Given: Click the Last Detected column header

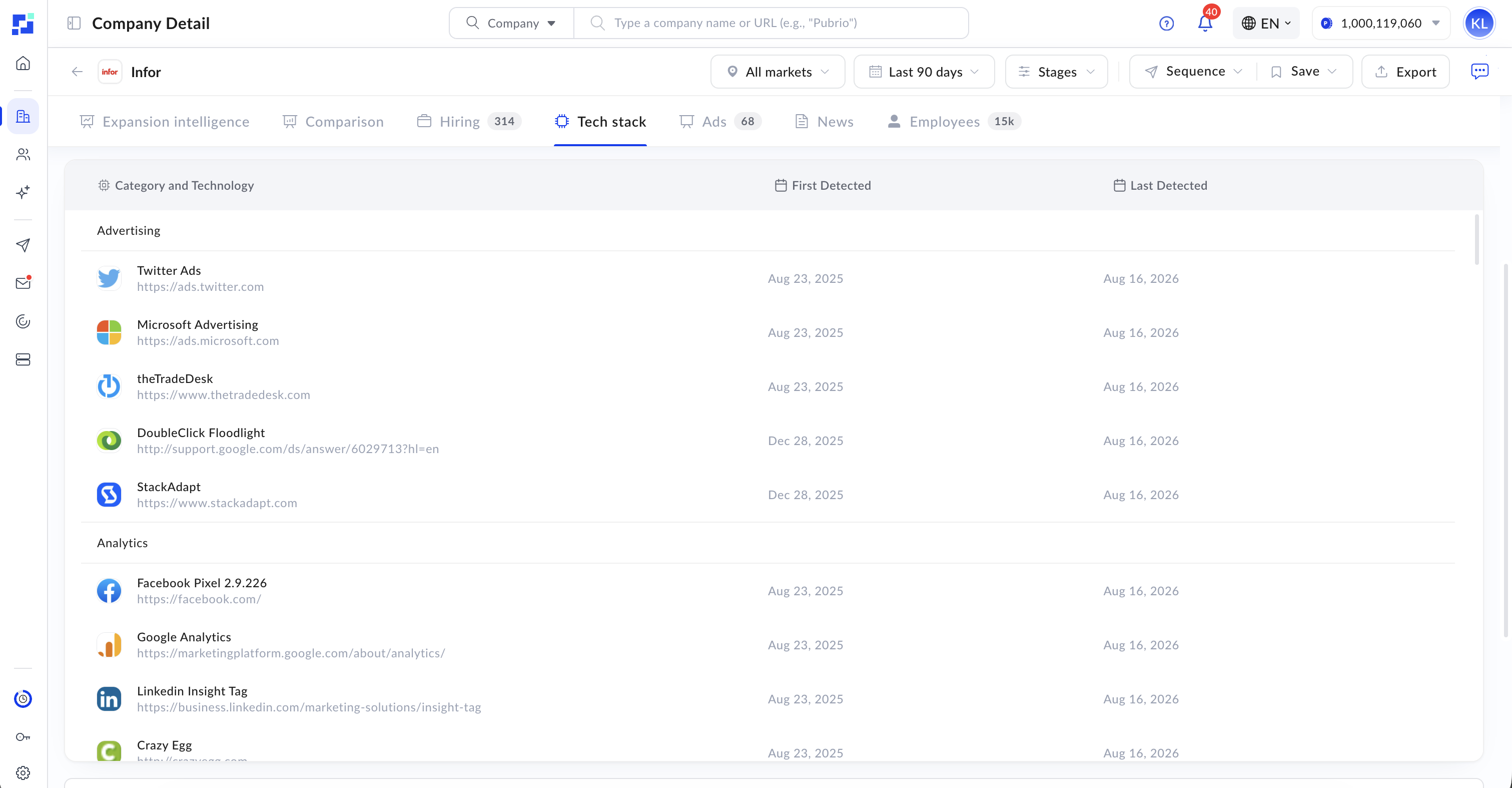Looking at the screenshot, I should 1160,186.
